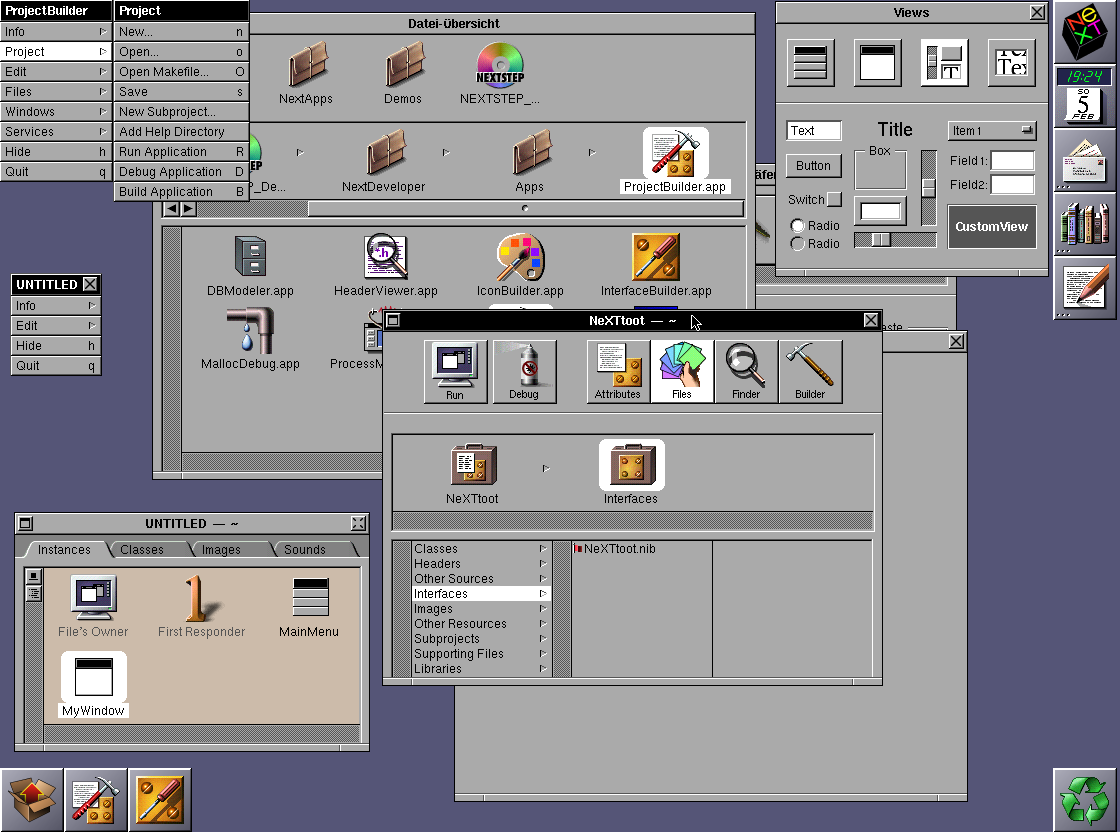Select the MainMenu instance icon
The width and height of the screenshot is (1120, 832).
311,598
